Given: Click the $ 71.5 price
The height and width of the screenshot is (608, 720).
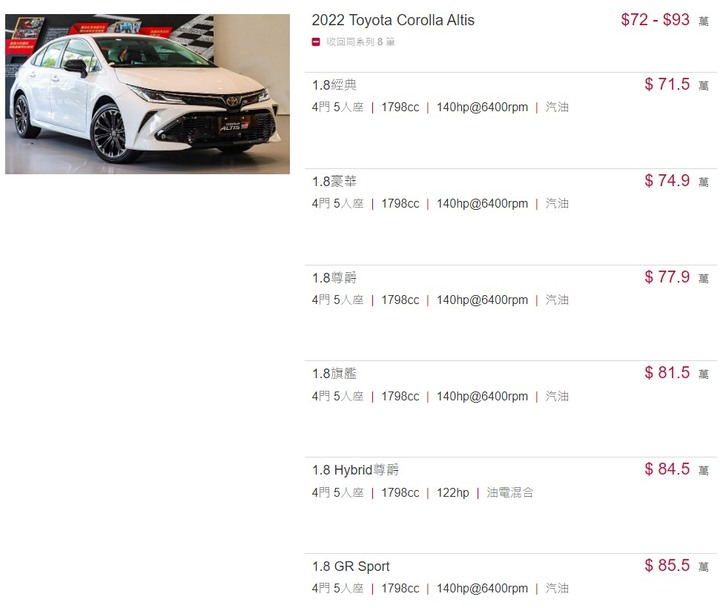Looking at the screenshot, I should click(x=667, y=84).
